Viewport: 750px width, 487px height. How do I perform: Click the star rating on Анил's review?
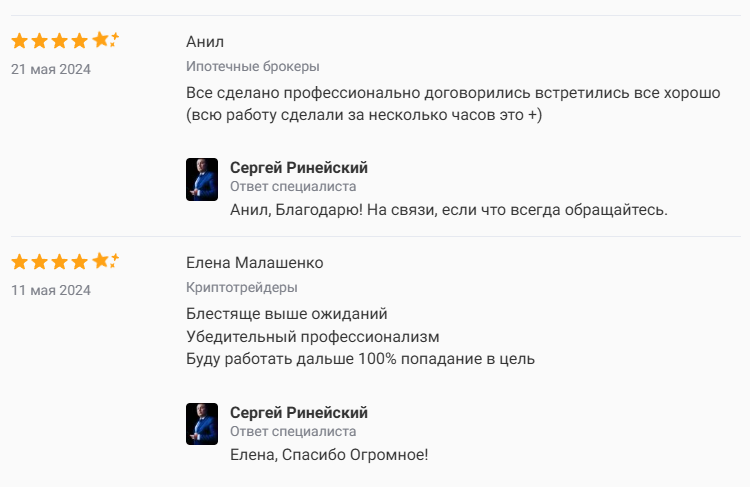(x=64, y=41)
